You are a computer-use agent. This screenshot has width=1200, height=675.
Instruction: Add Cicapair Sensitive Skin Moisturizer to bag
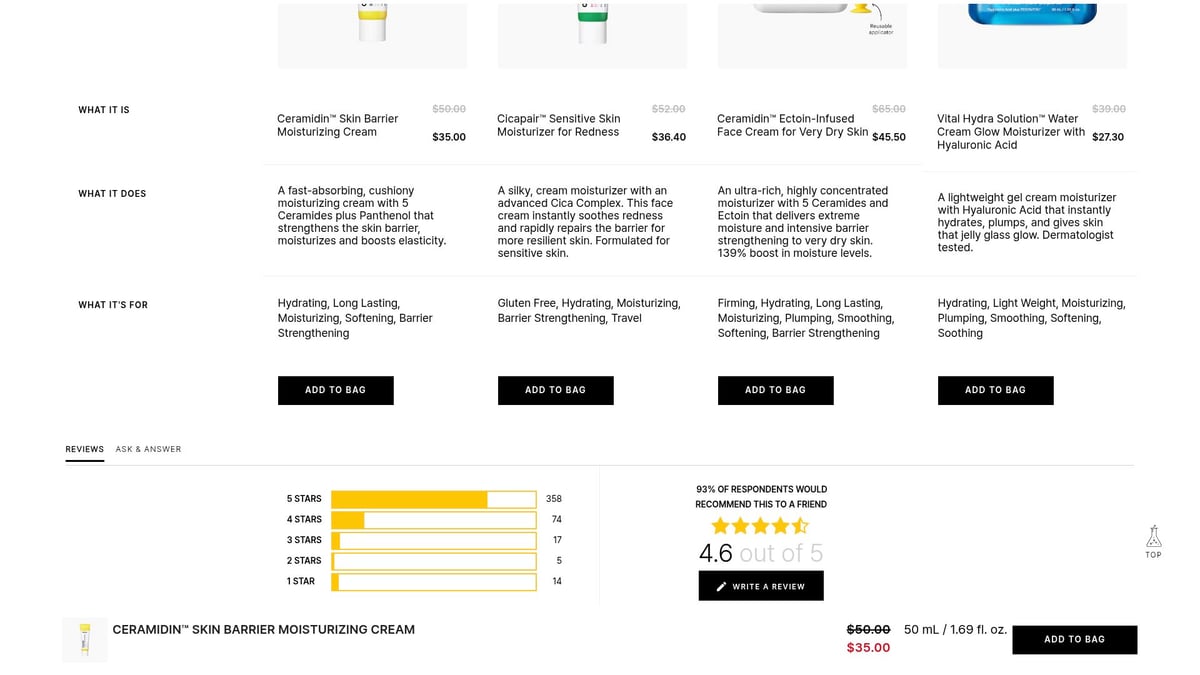555,390
